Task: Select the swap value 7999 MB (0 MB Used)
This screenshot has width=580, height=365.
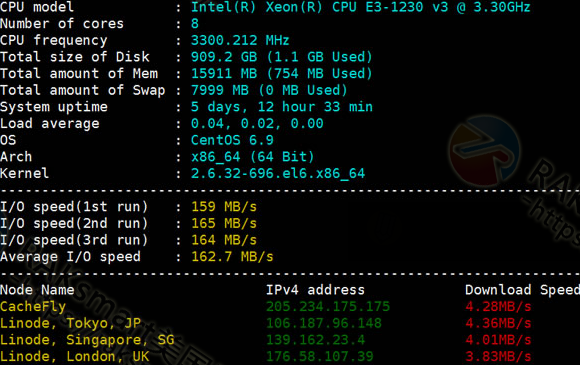Action: coord(269,90)
